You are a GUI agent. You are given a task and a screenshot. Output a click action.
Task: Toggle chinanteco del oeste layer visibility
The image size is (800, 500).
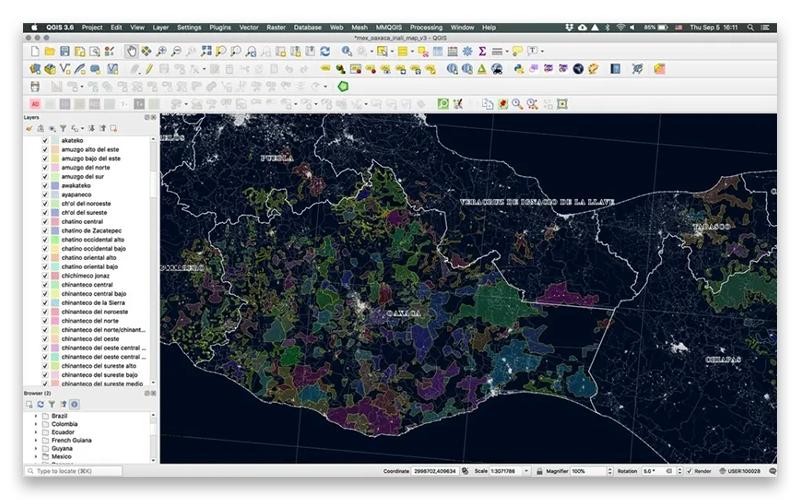coord(45,339)
